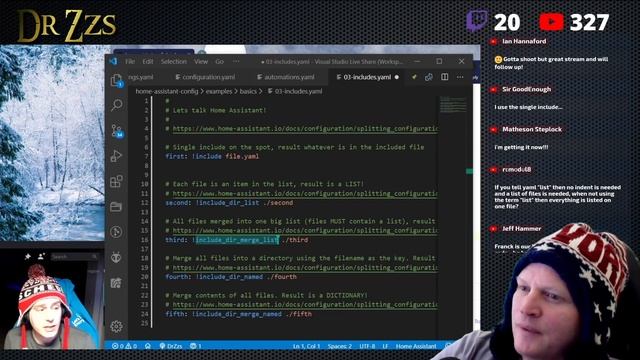Expand the examples breadcrumb

point(219,91)
